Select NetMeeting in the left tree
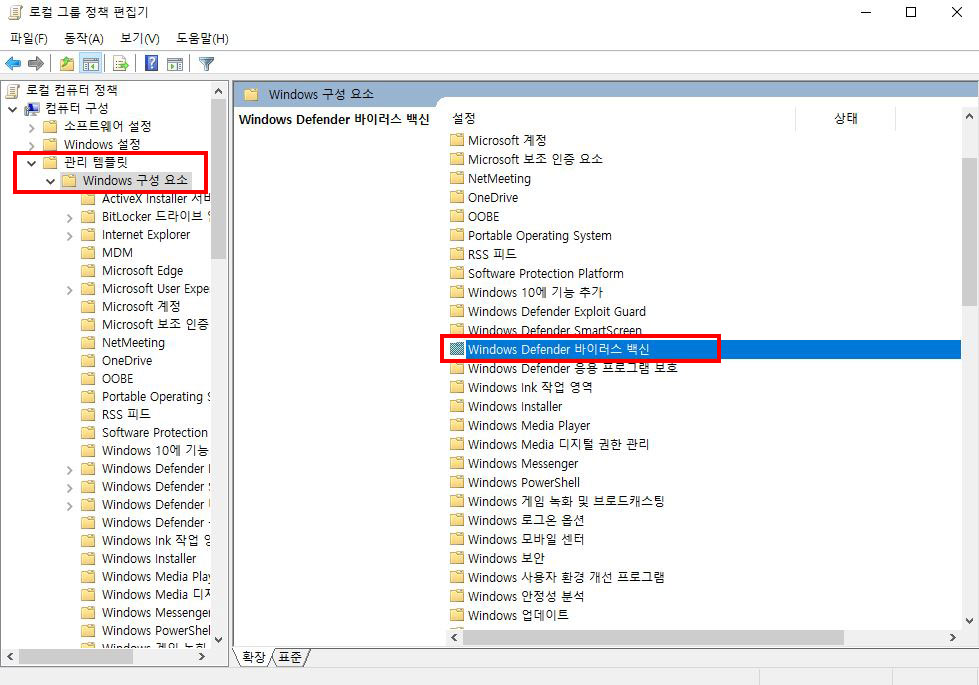Viewport: 979px width, 685px height. point(133,343)
